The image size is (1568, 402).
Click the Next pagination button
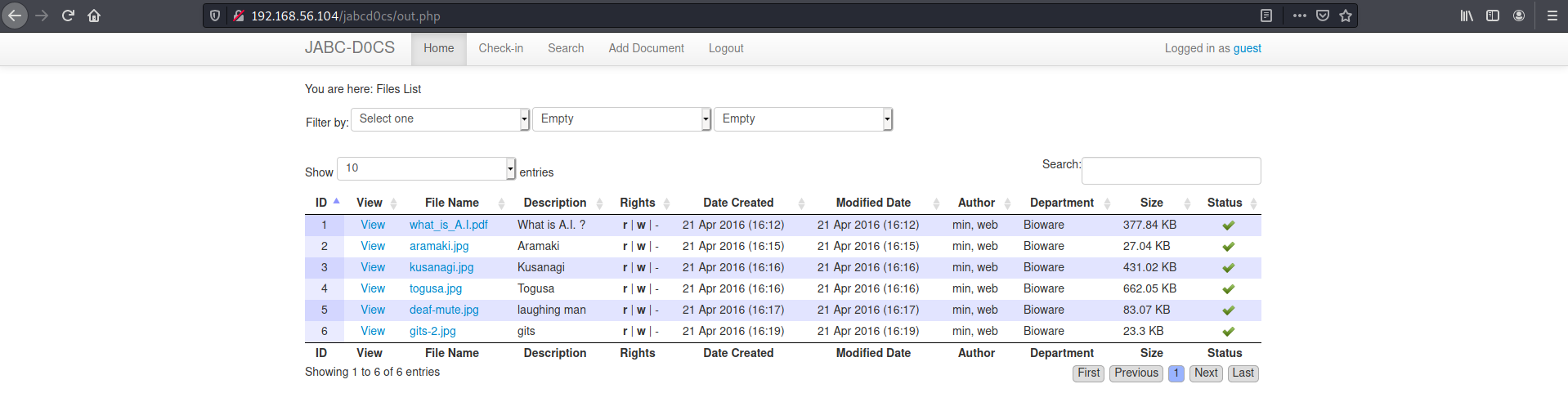click(x=1206, y=373)
